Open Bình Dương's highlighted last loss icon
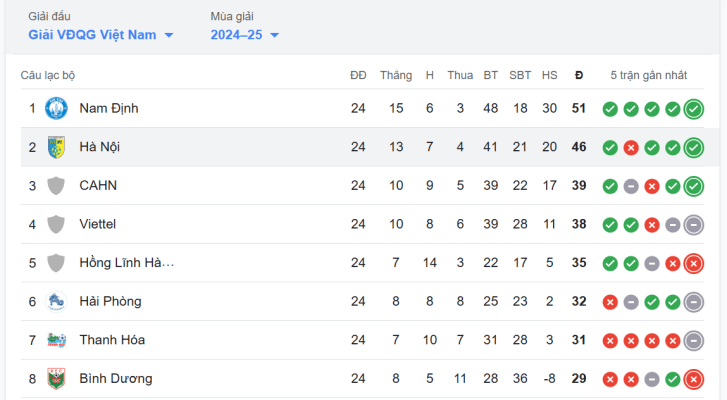Screen dimensions: 727x400 (694, 380)
